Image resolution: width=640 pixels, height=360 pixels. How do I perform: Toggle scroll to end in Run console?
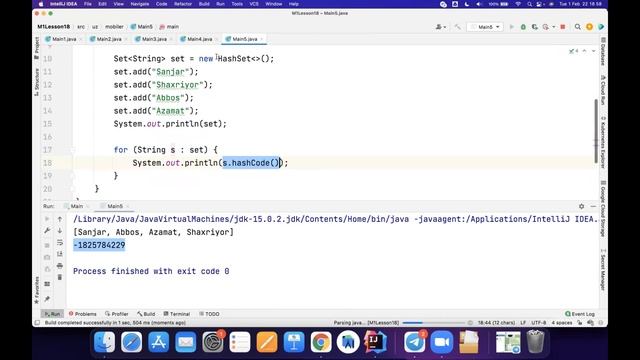[60, 254]
